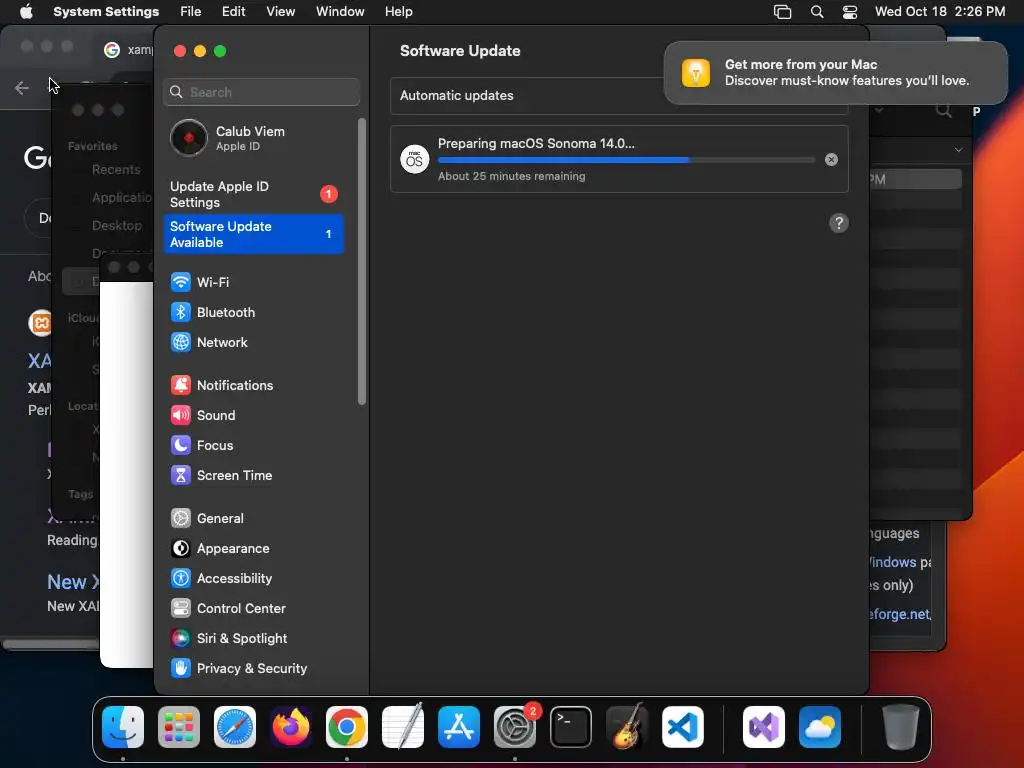Click System Settings icon in the Dock
Viewport: 1024px width, 768px height.
(x=515, y=727)
